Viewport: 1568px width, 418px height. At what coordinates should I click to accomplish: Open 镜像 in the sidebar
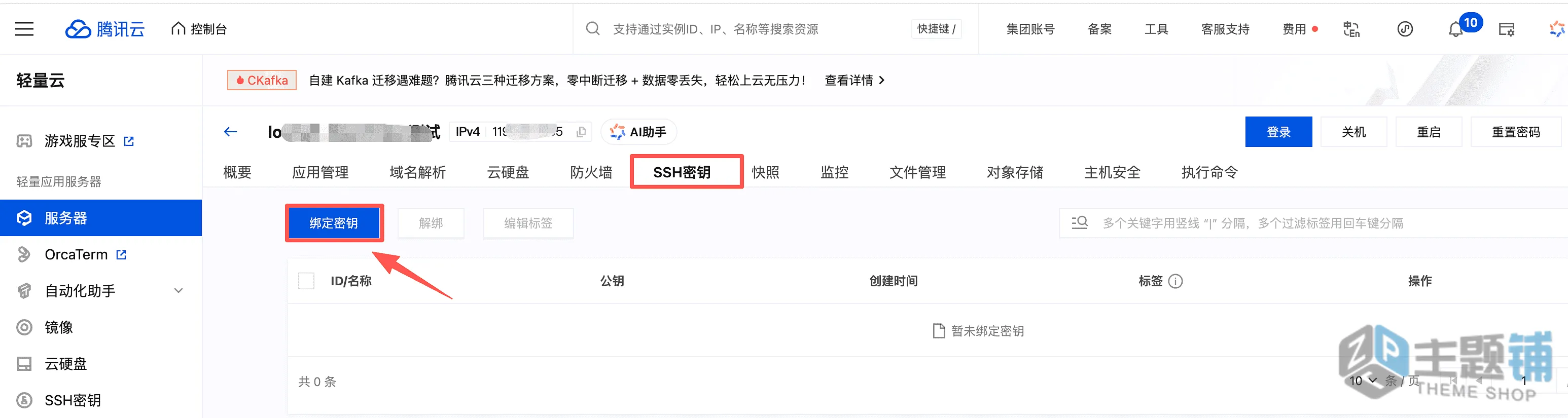tap(58, 327)
